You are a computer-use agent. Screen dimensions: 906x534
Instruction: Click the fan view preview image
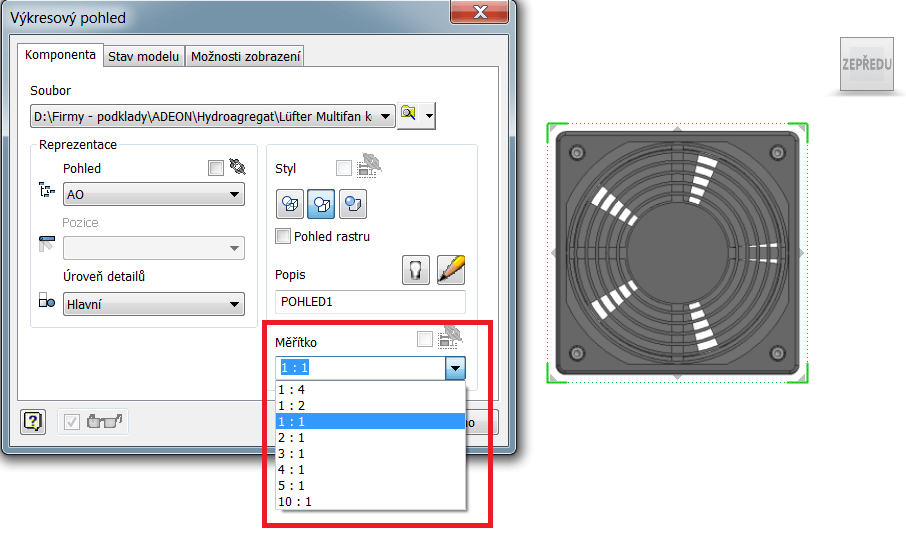[677, 253]
